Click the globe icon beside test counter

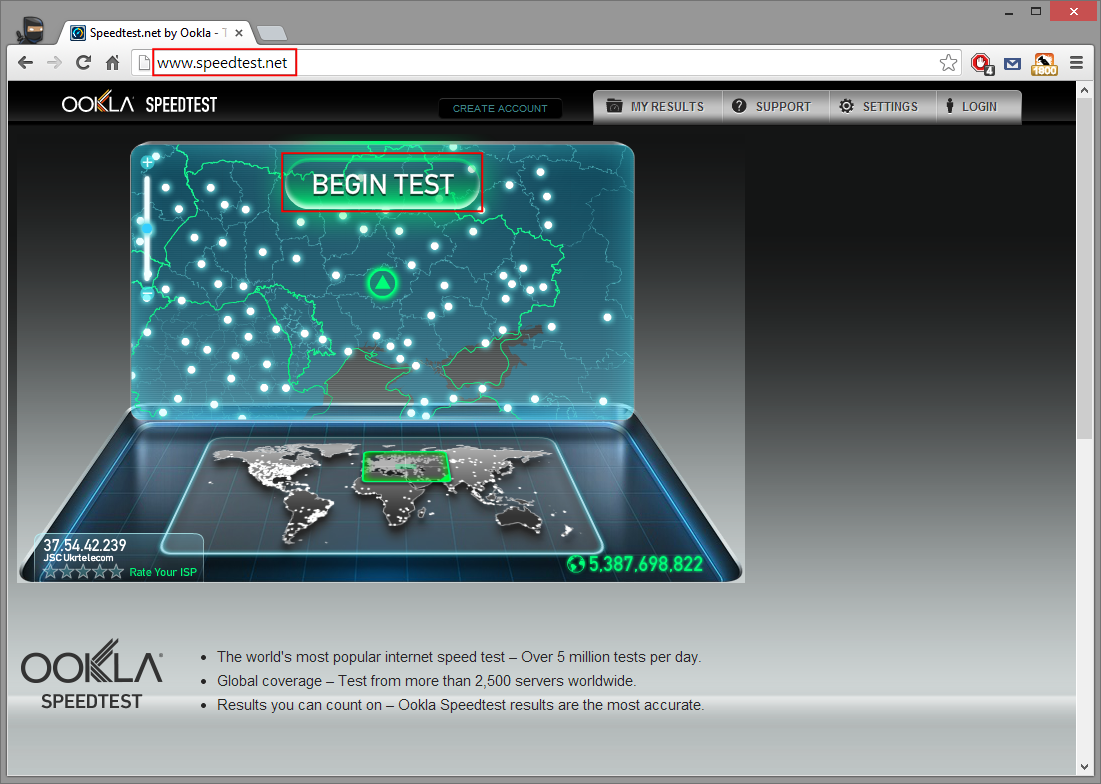(576, 564)
